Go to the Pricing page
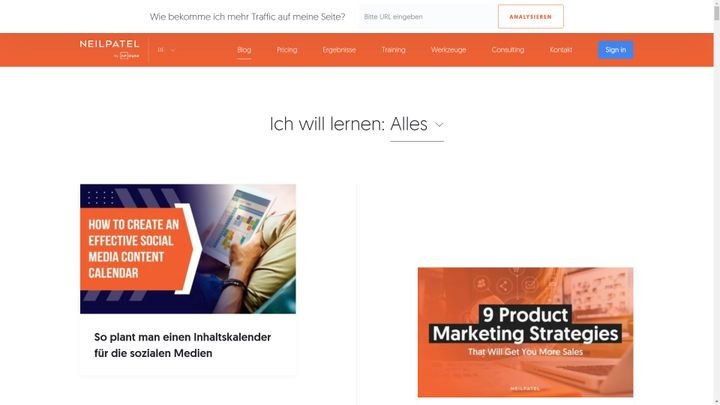The image size is (720, 405). 287,50
